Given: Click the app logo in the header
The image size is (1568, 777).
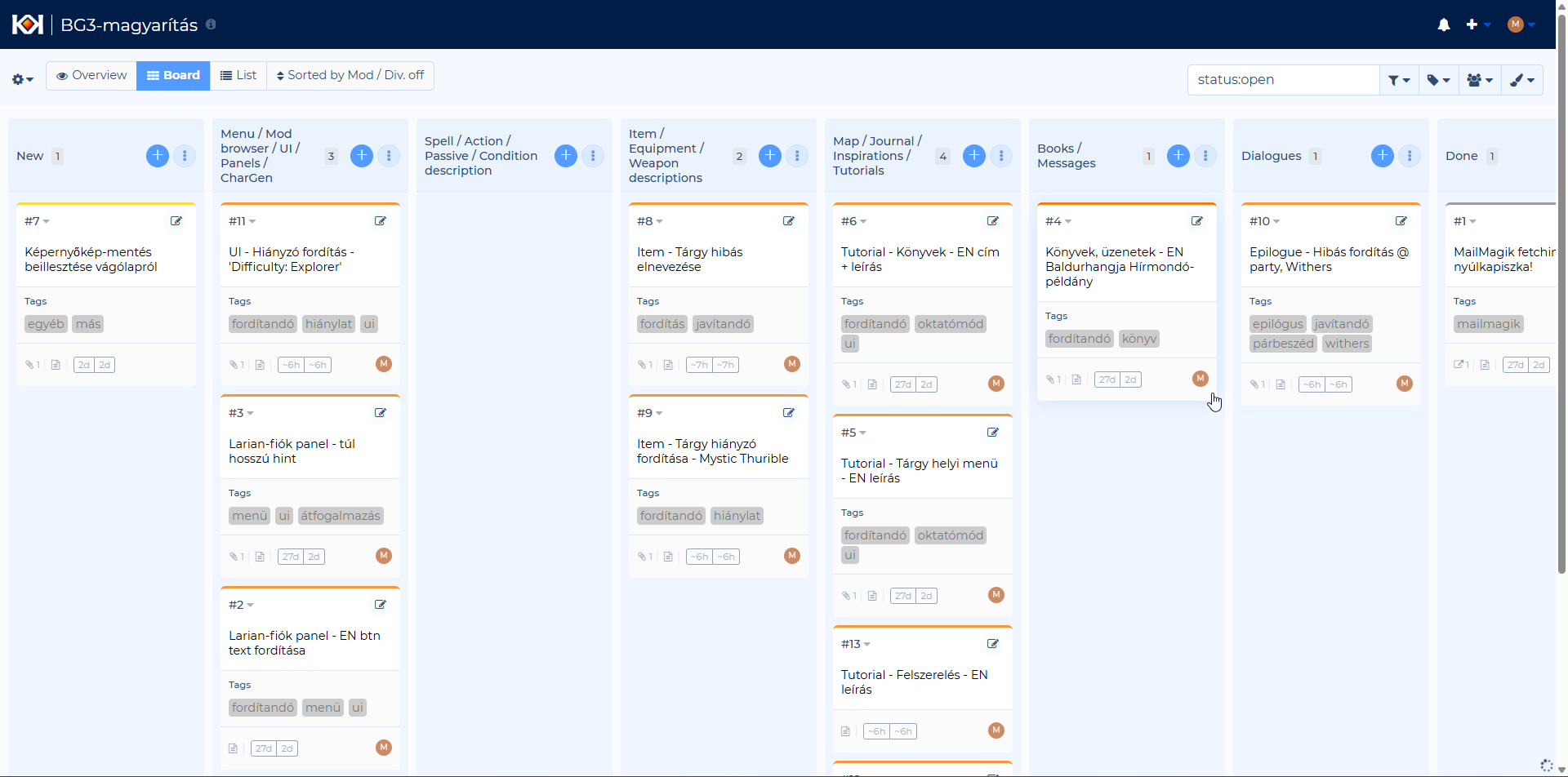Looking at the screenshot, I should [x=27, y=24].
